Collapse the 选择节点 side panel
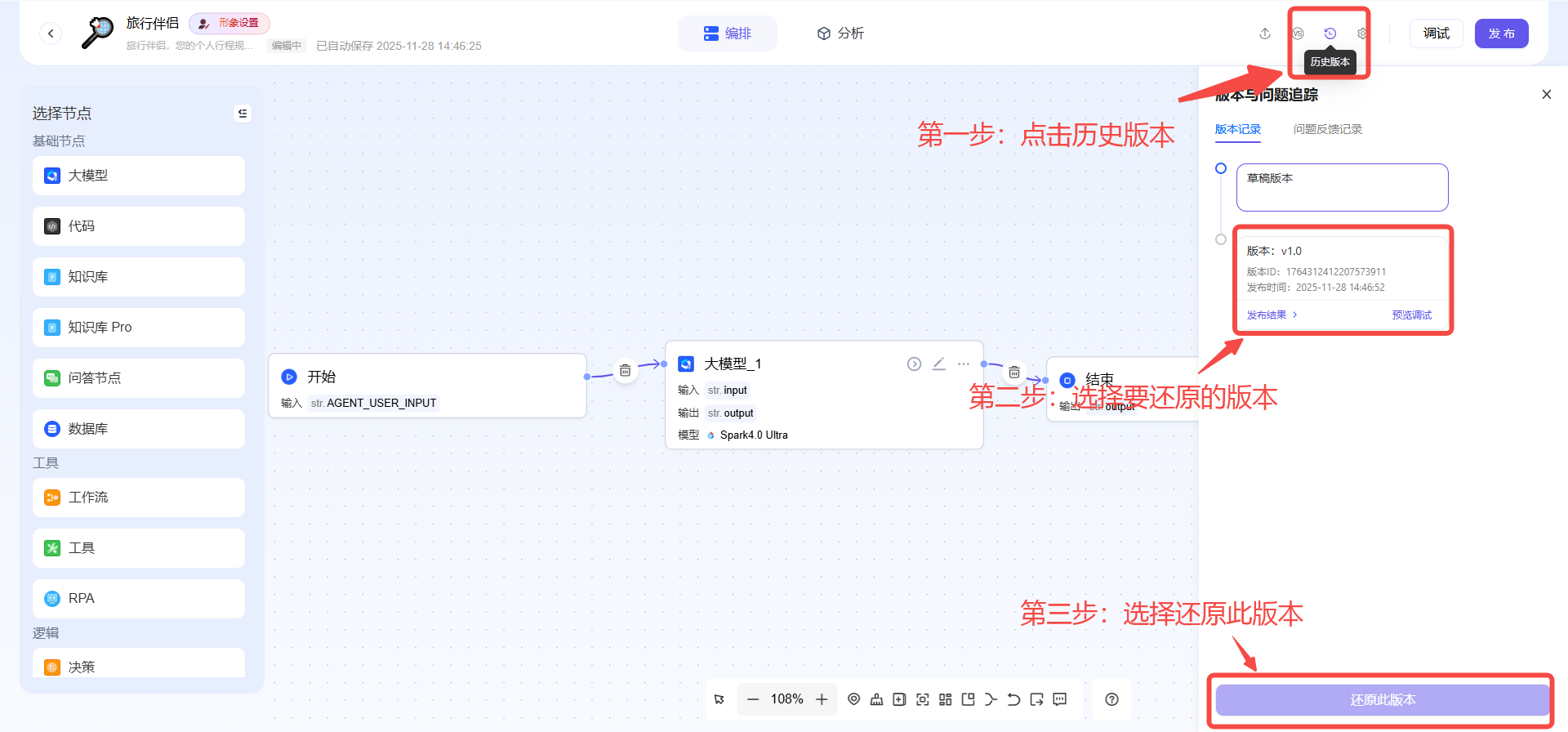Screen dimensions: 1568x732 243,114
